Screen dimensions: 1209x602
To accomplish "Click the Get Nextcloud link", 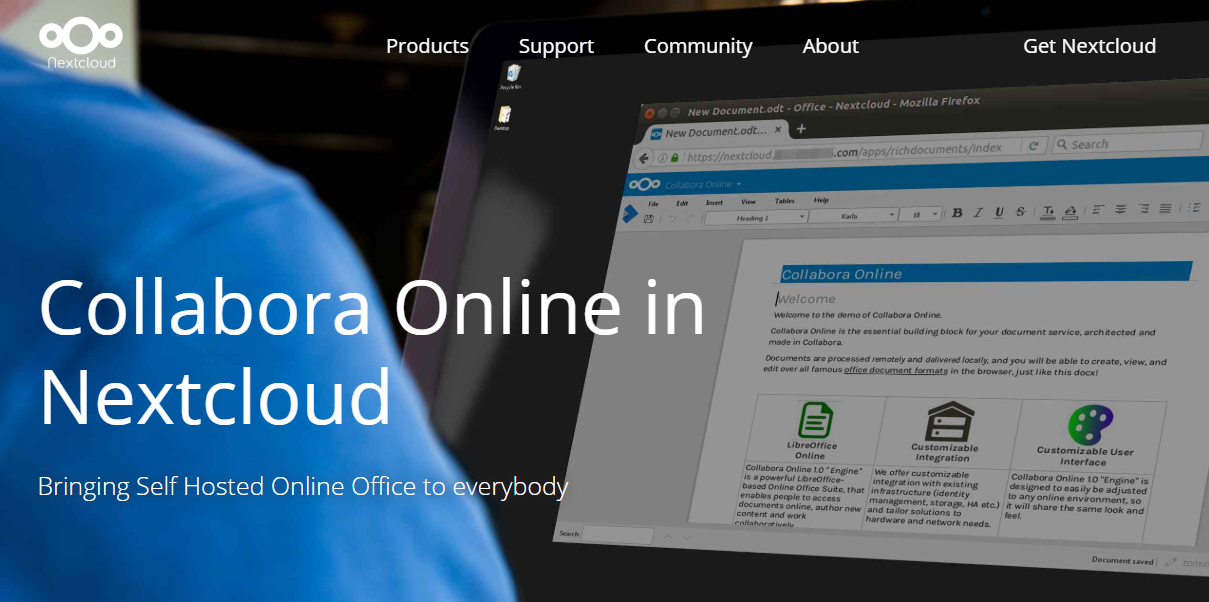I will click(1089, 46).
